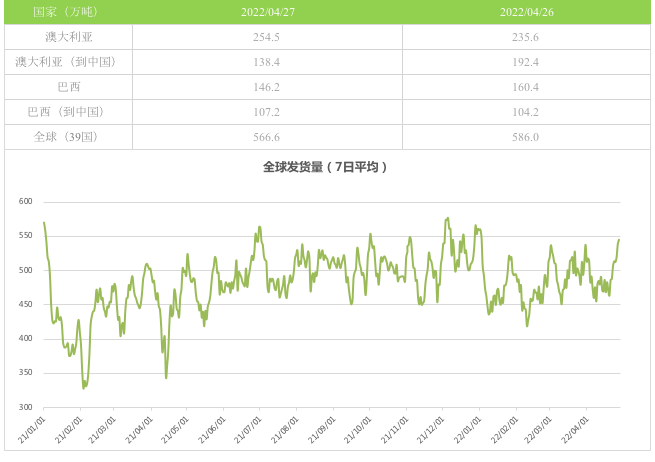Click the value 192.4
This screenshot has width=655, height=462.
(x=526, y=62)
